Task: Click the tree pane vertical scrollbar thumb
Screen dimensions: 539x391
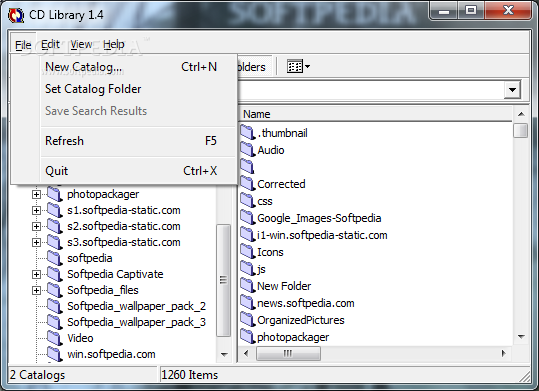Action: pyautogui.click(x=223, y=280)
